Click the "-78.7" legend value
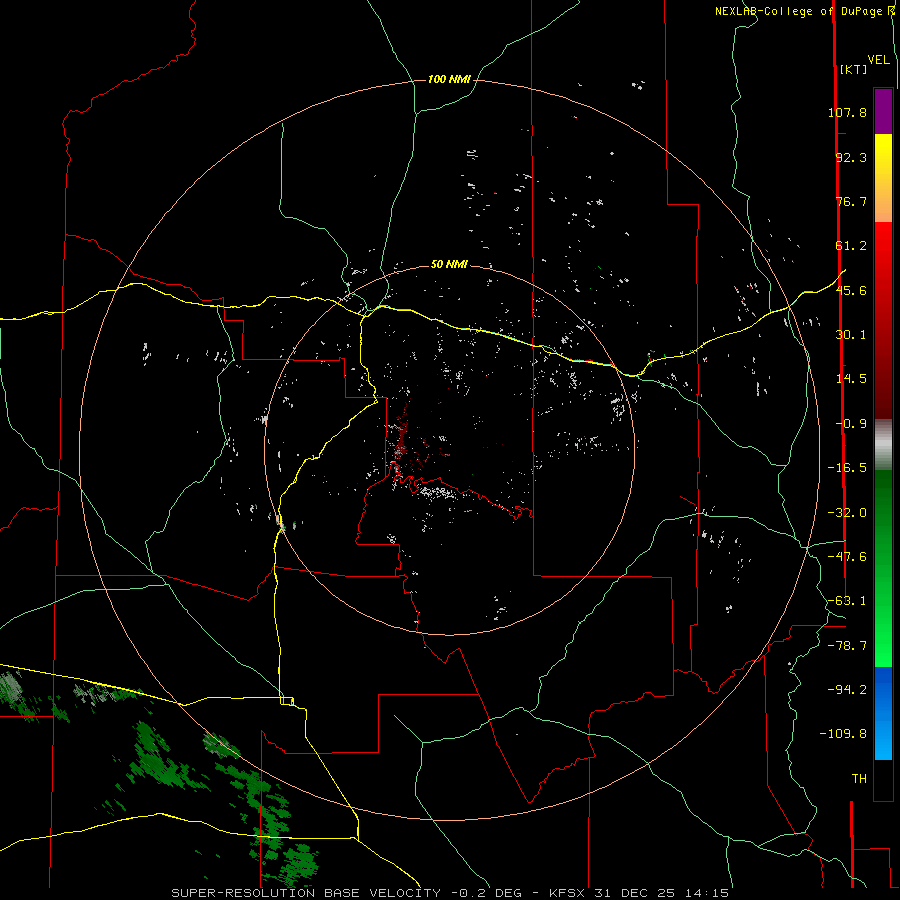The width and height of the screenshot is (900, 900). tap(847, 646)
